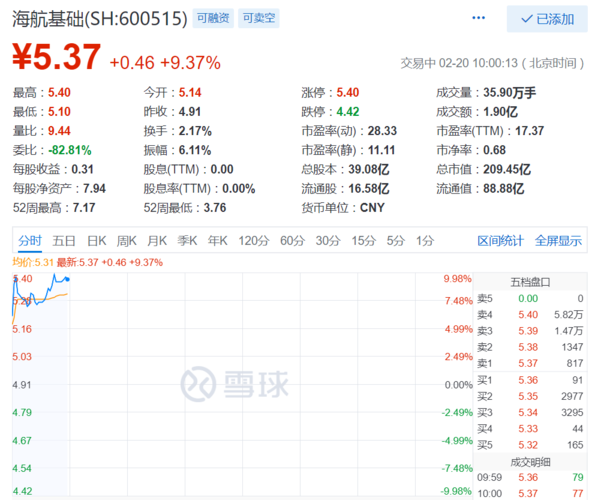595x500 pixels.
Task: Switch to the 日K chart tab
Action: click(x=96, y=241)
